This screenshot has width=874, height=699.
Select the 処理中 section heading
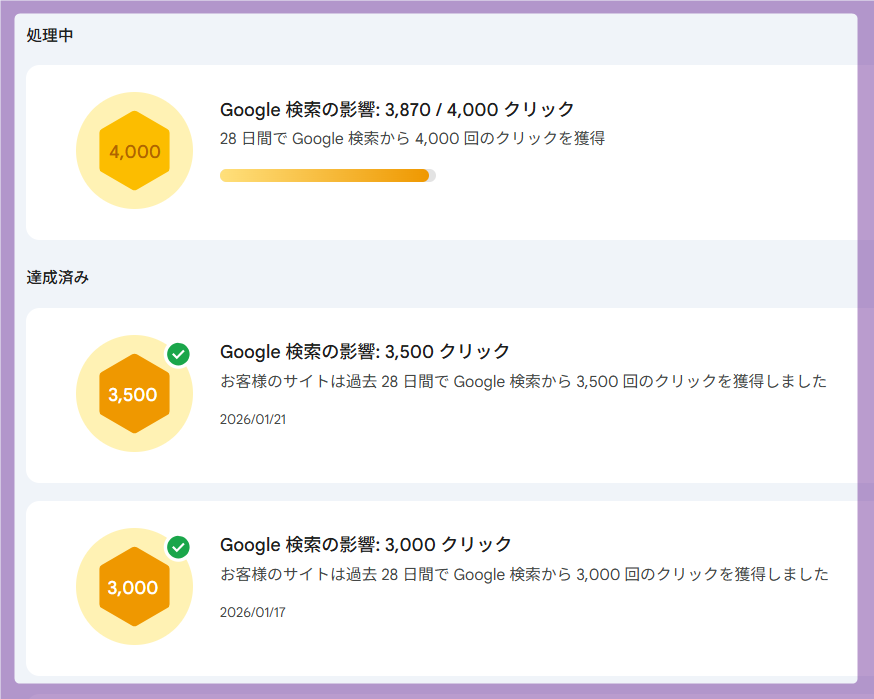(50, 36)
